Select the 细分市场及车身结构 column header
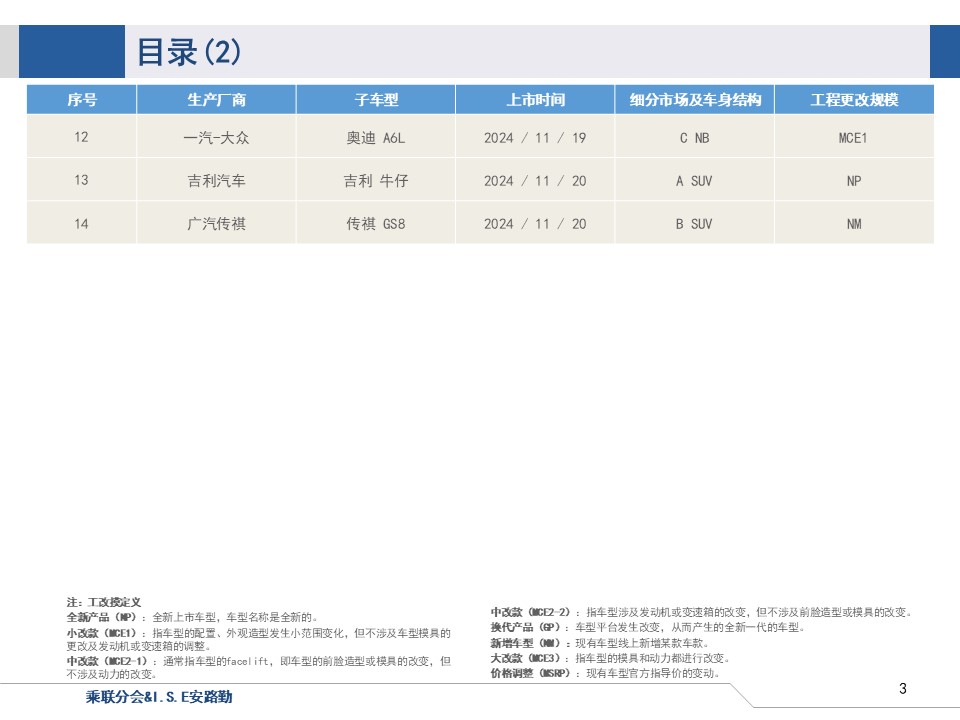Screen dimensions: 960x720 [695, 99]
